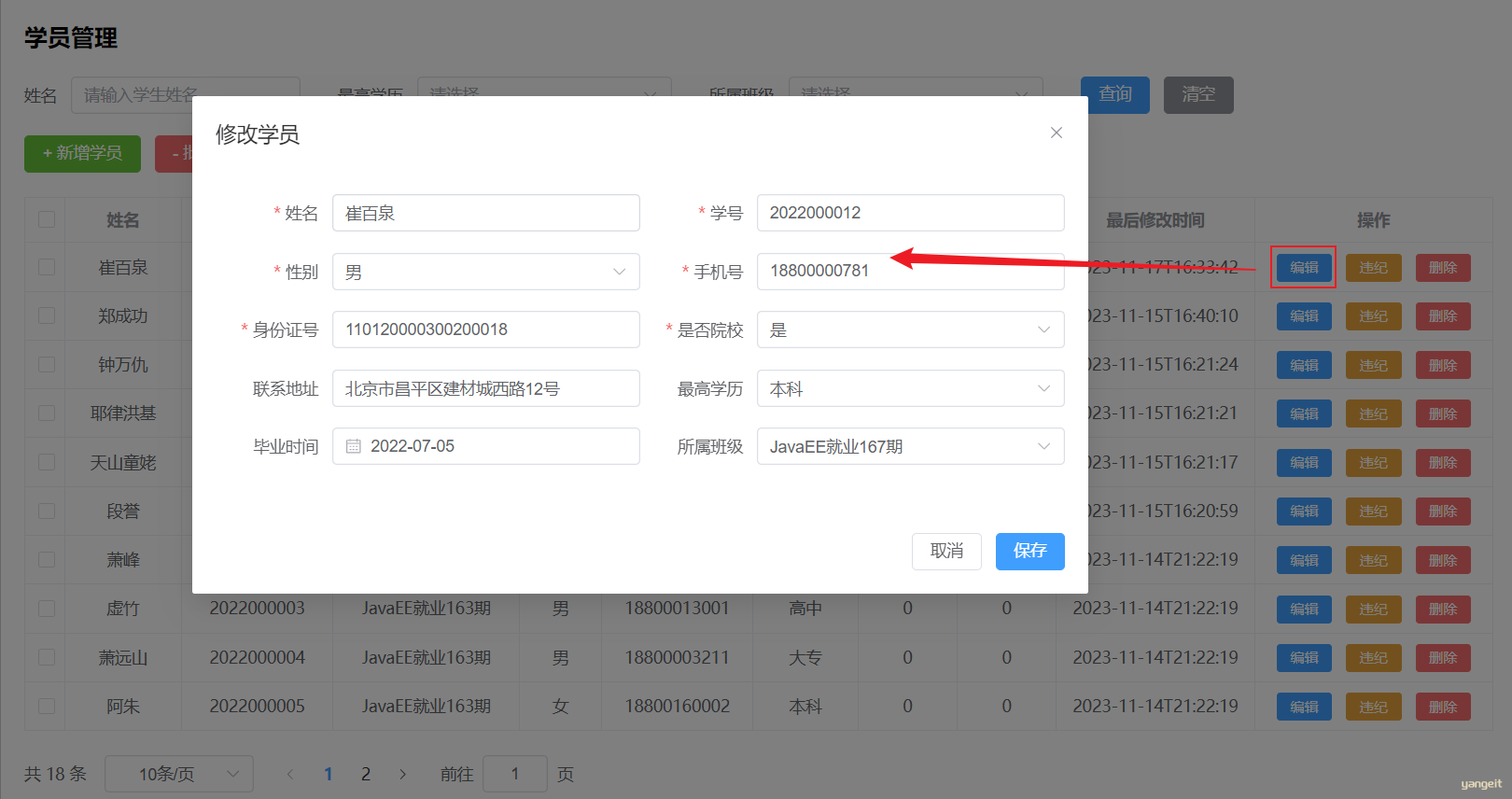Click the 手机号 field 18800000781
Screen dimensions: 1512x799
coord(911,271)
